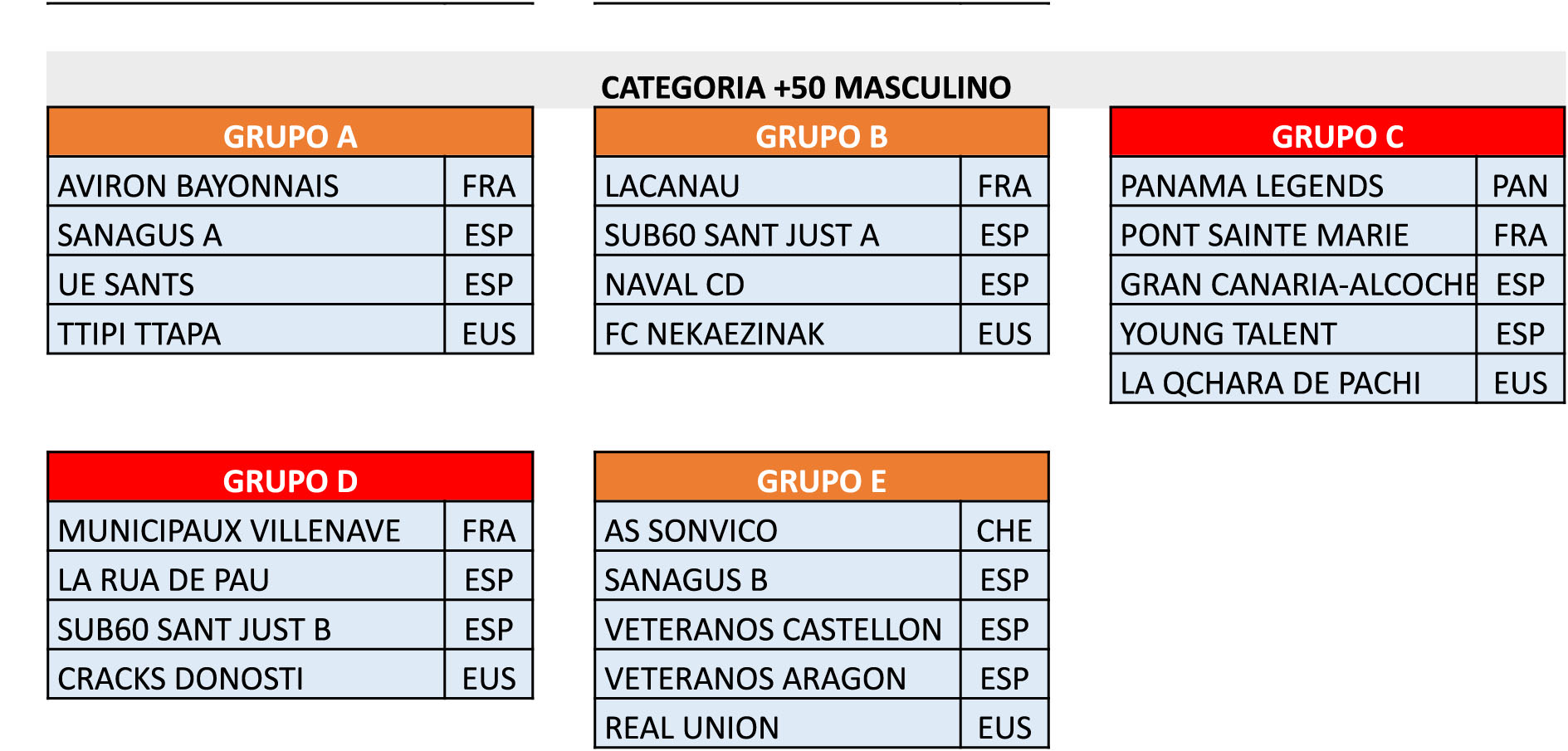This screenshot has width=1568, height=751.
Task: Select the red GRUPO D header
Action: pos(290,480)
